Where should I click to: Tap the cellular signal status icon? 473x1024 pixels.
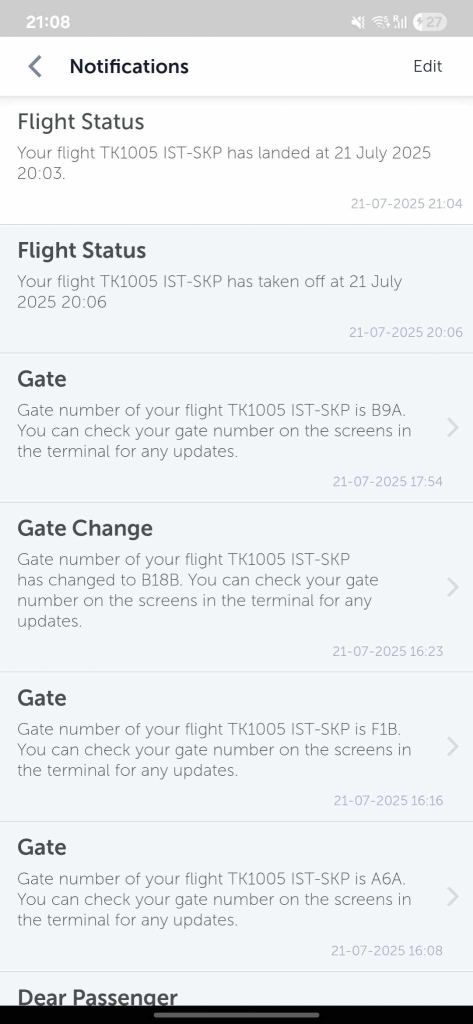click(400, 22)
